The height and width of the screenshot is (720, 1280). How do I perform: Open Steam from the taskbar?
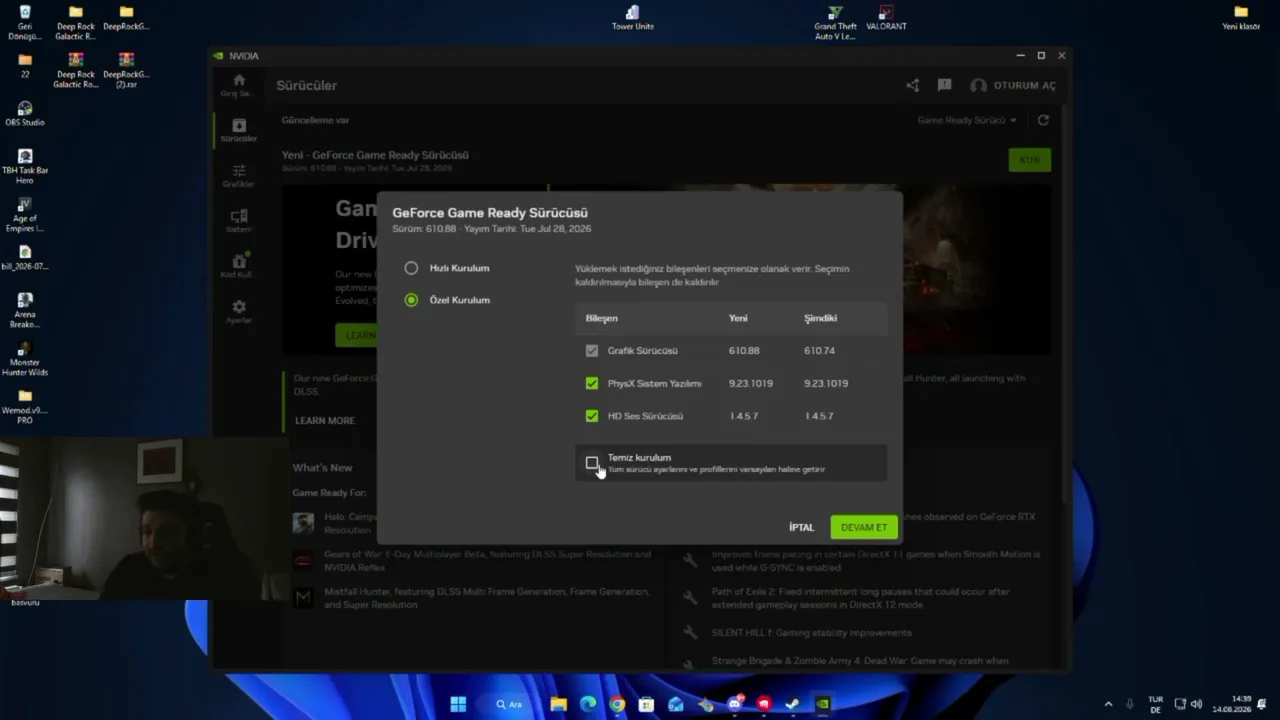point(792,704)
